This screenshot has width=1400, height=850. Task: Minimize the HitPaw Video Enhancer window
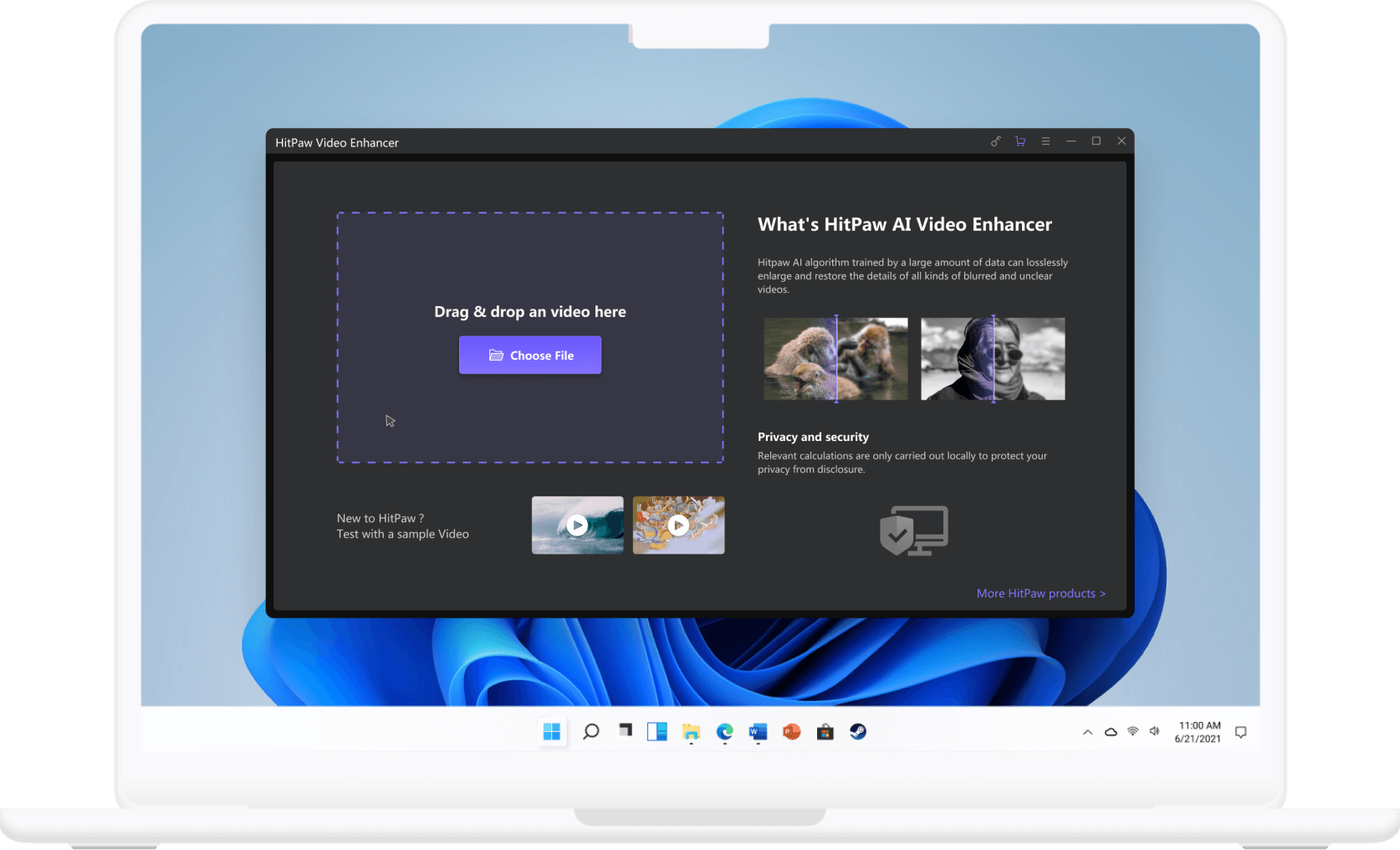coord(1070,141)
